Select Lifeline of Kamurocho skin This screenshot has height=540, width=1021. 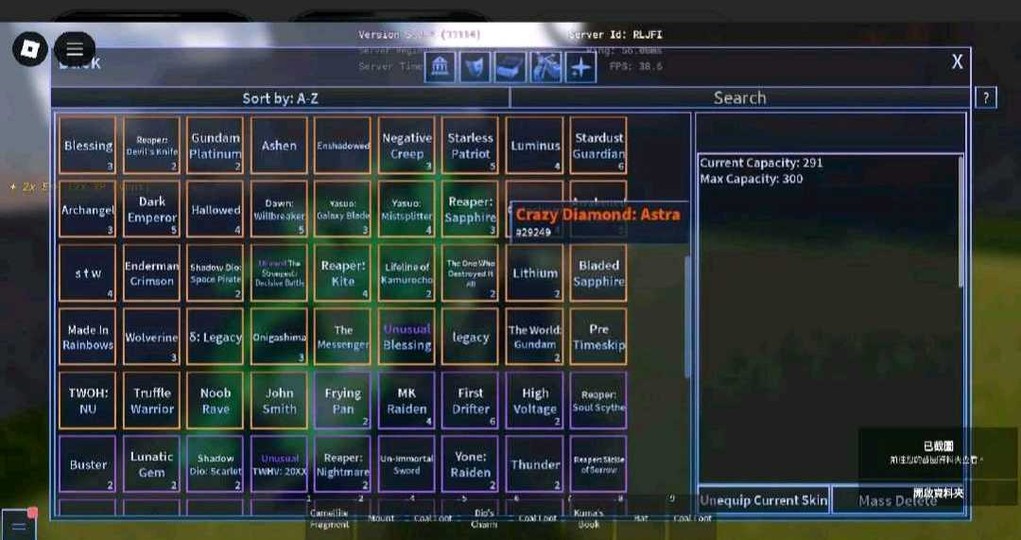tap(406, 273)
